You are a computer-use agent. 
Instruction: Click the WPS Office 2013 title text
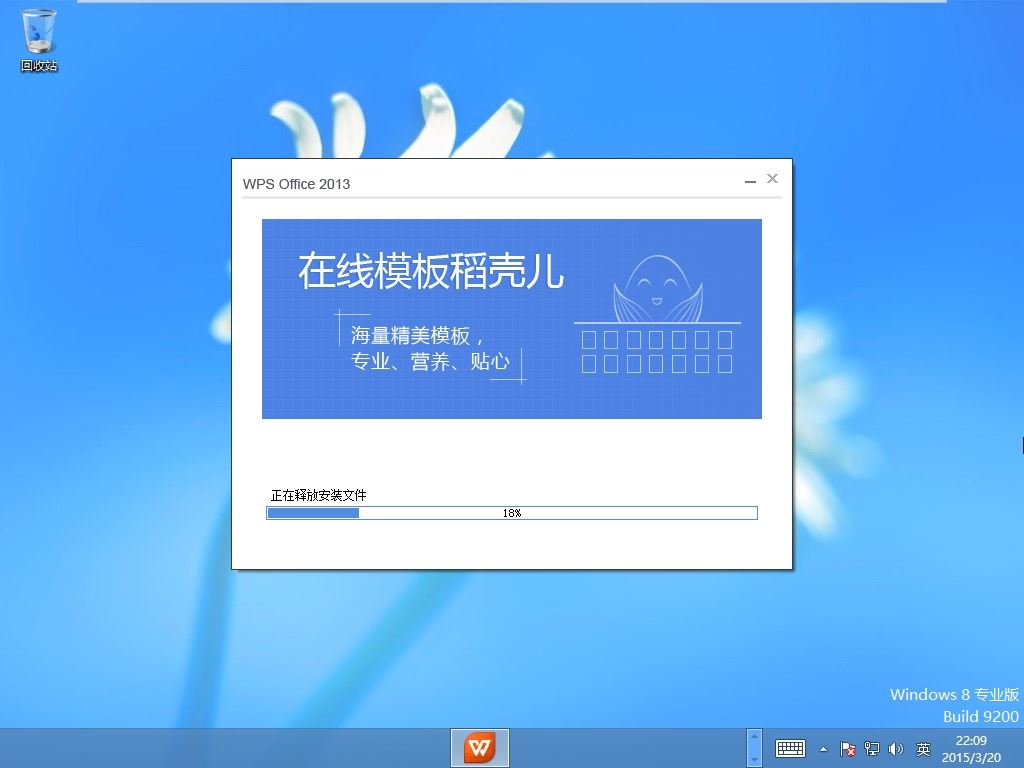[x=296, y=184]
